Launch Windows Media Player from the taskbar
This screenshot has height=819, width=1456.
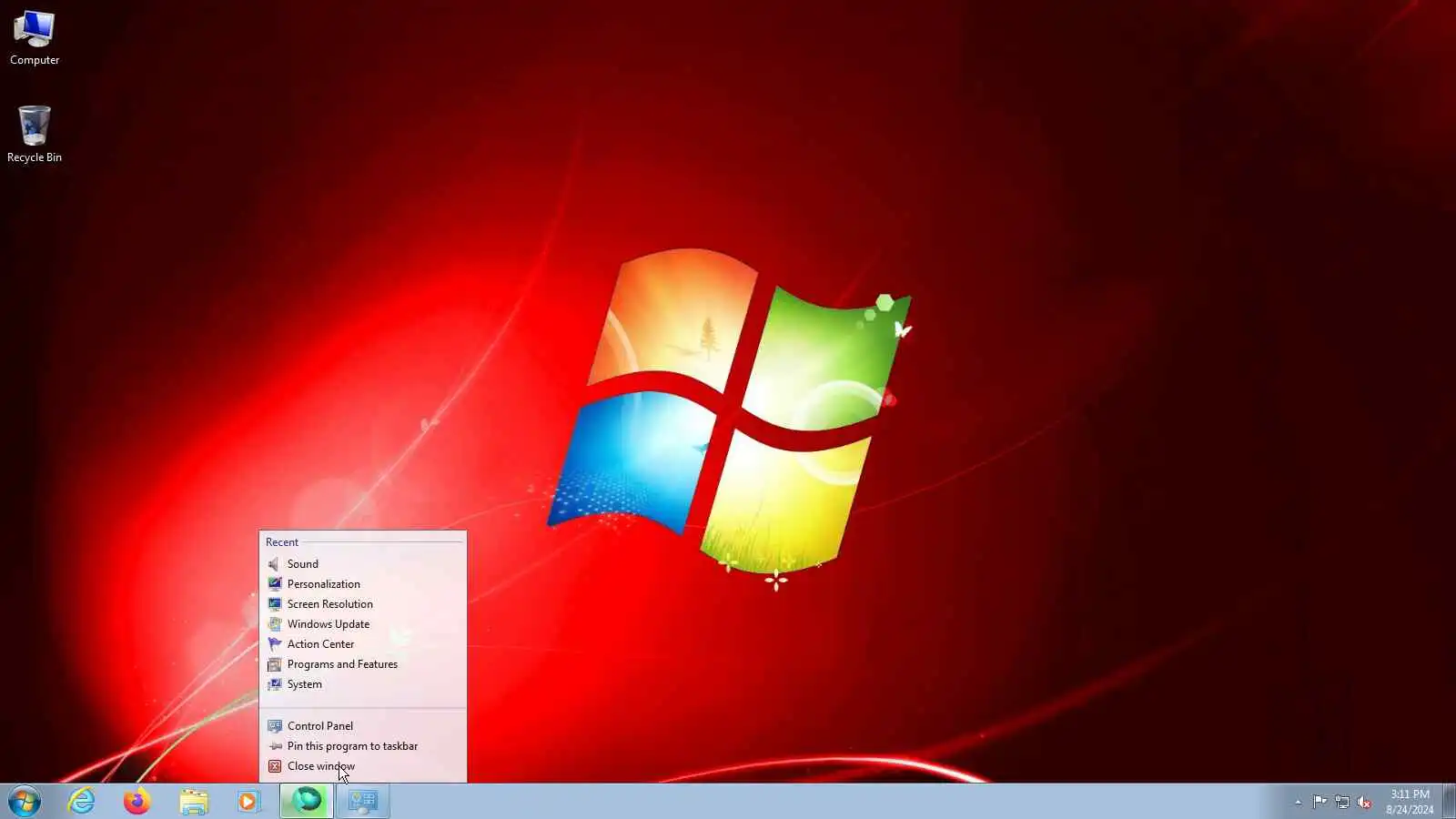click(x=248, y=802)
